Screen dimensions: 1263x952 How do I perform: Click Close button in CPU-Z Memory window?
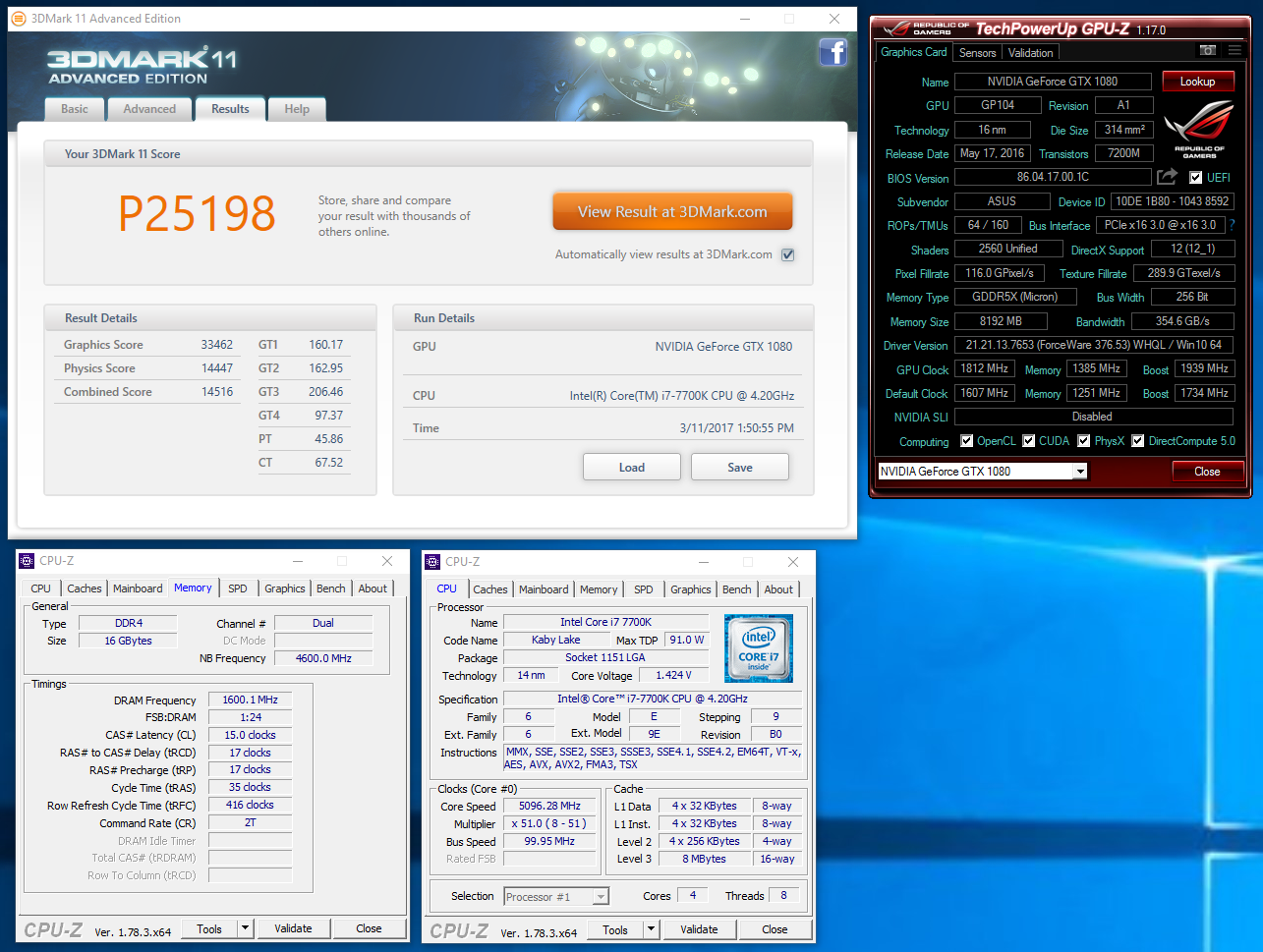pos(369,928)
